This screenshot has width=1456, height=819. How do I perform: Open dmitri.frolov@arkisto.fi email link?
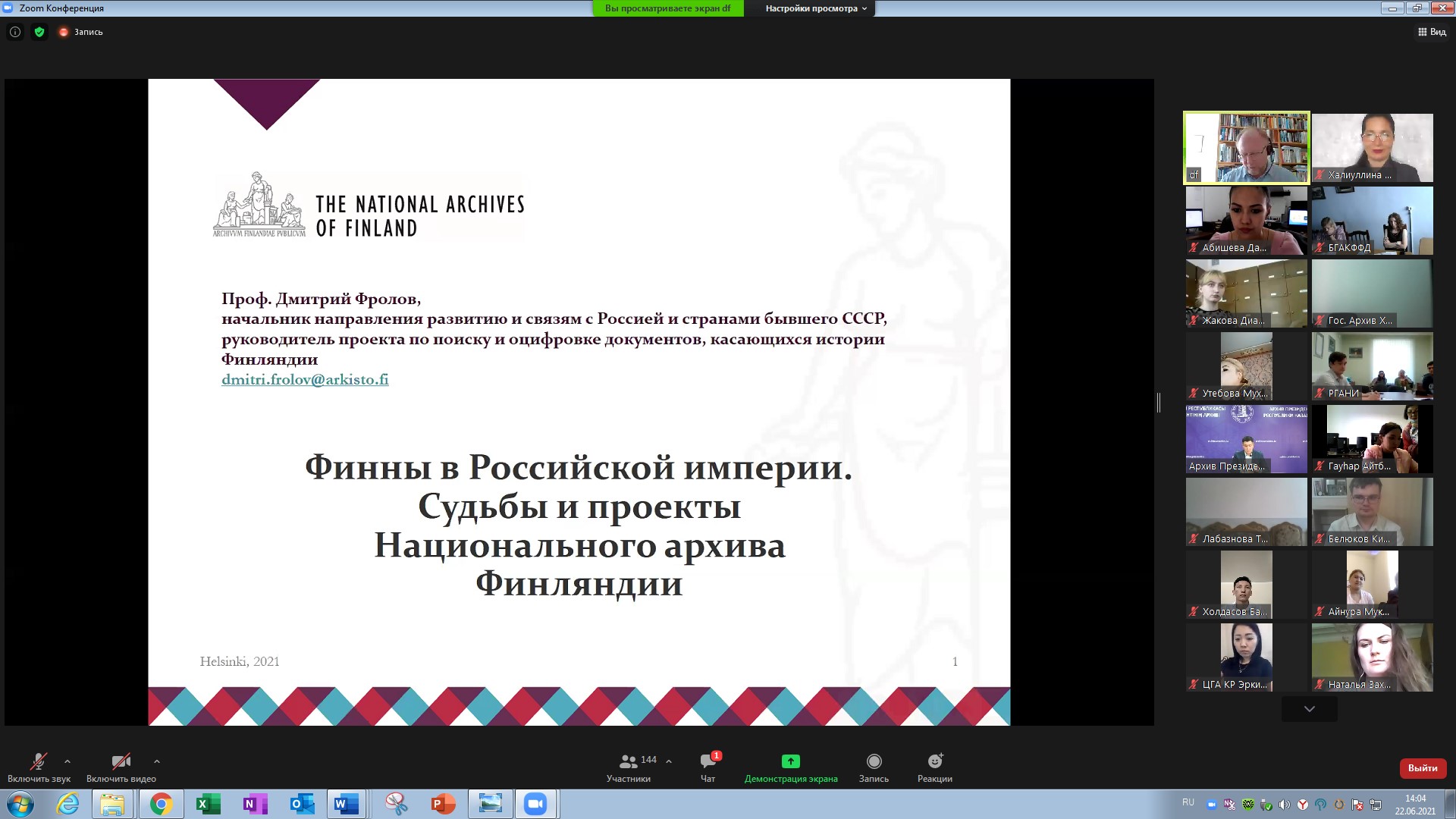tap(305, 379)
